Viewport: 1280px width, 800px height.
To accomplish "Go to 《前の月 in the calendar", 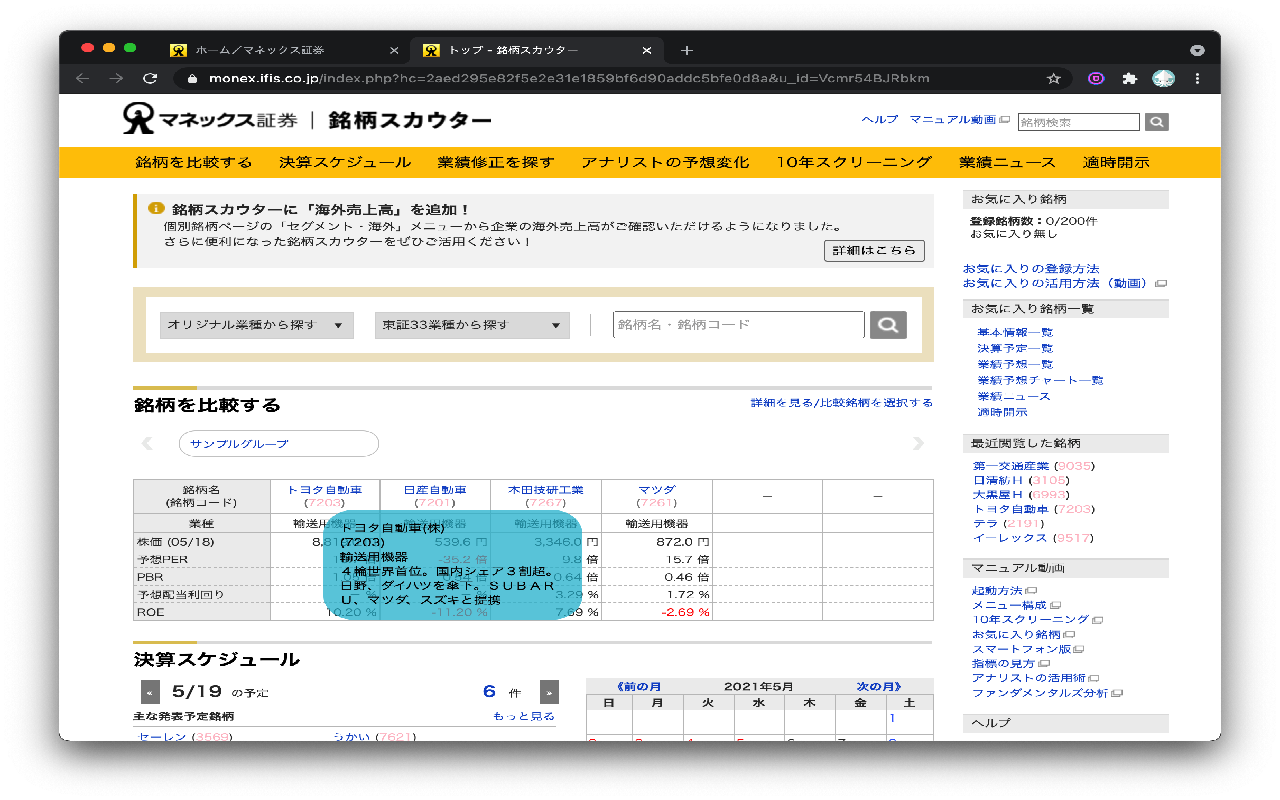I will [x=639, y=686].
